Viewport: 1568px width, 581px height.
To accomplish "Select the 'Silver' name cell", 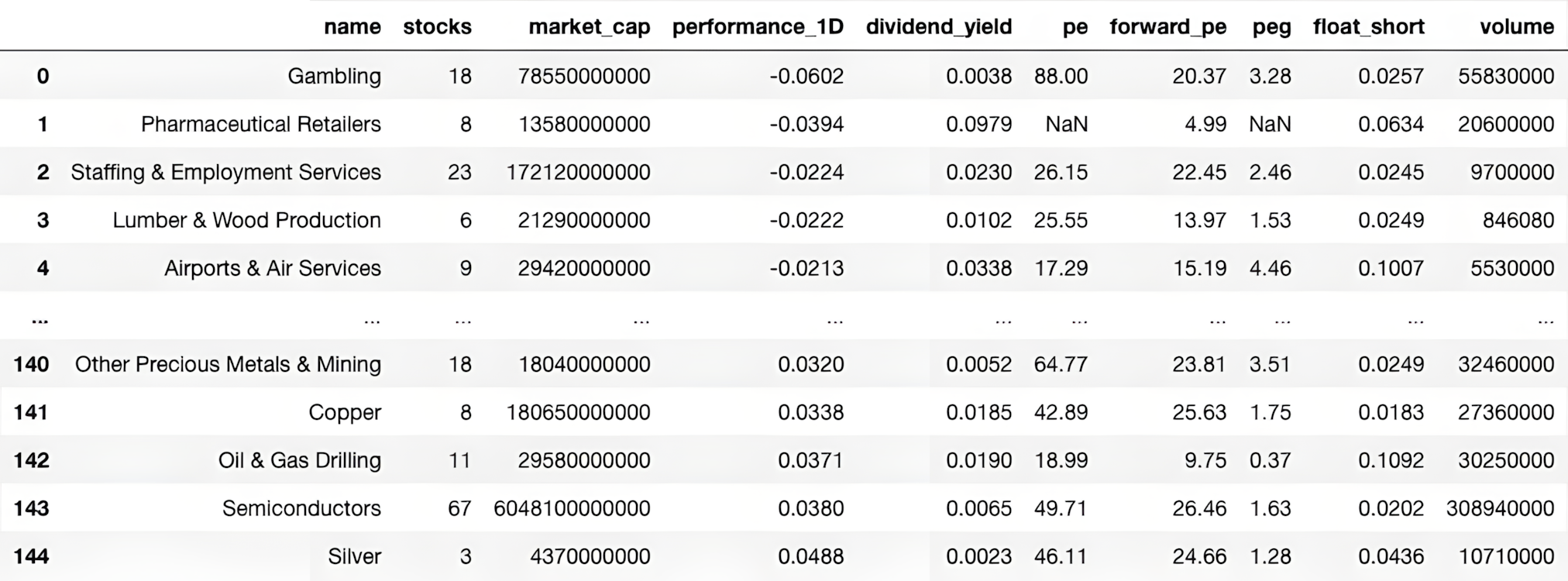I will point(354,556).
